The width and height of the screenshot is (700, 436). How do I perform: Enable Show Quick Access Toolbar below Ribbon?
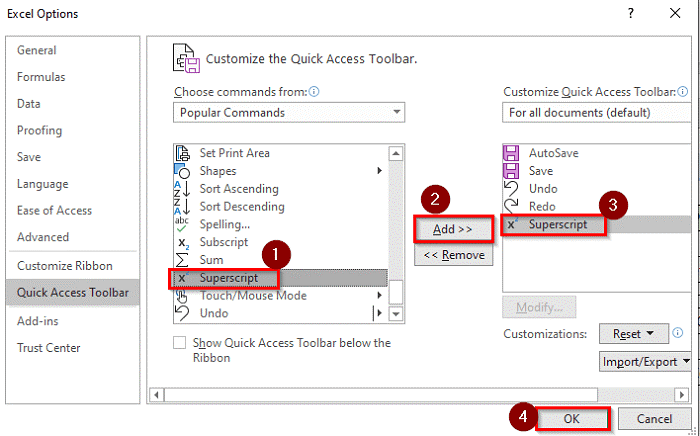179,343
